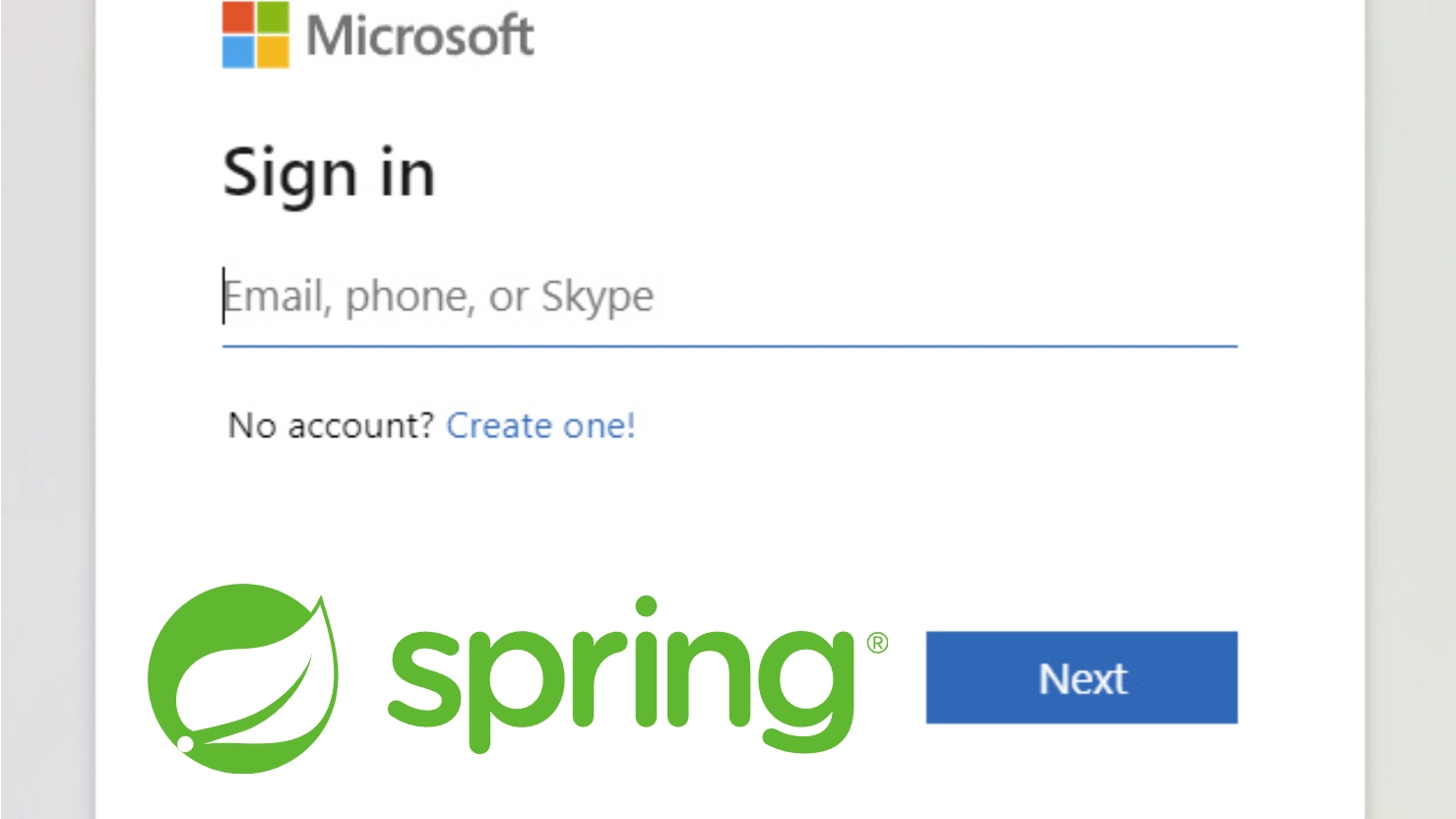Screen dimensions: 1456x819
Task: Click the white dot on Spring leaf logo
Action: [185, 744]
